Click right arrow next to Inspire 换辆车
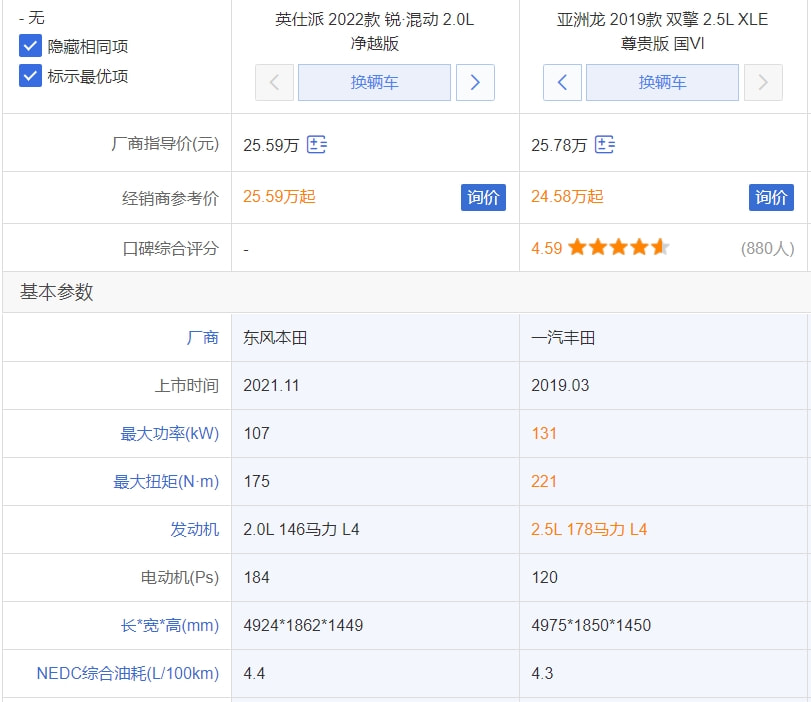The width and height of the screenshot is (811, 702). click(x=475, y=82)
